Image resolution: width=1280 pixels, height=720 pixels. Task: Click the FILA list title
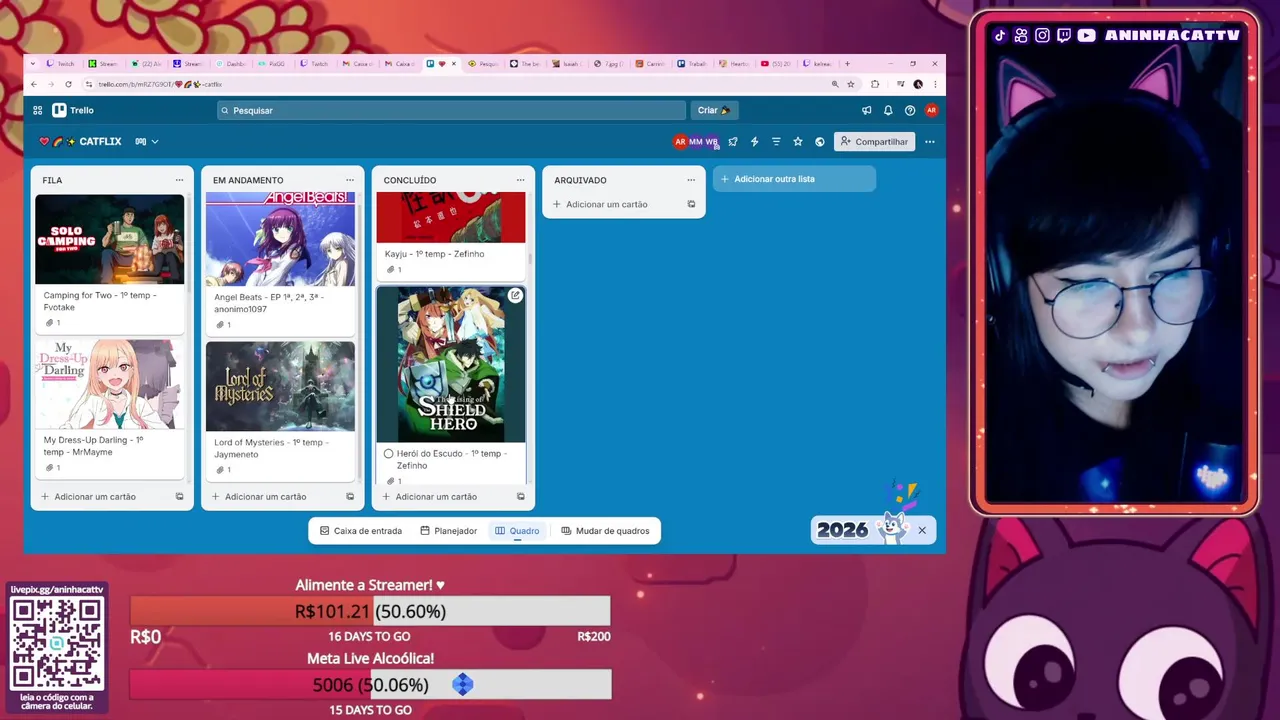click(x=52, y=180)
